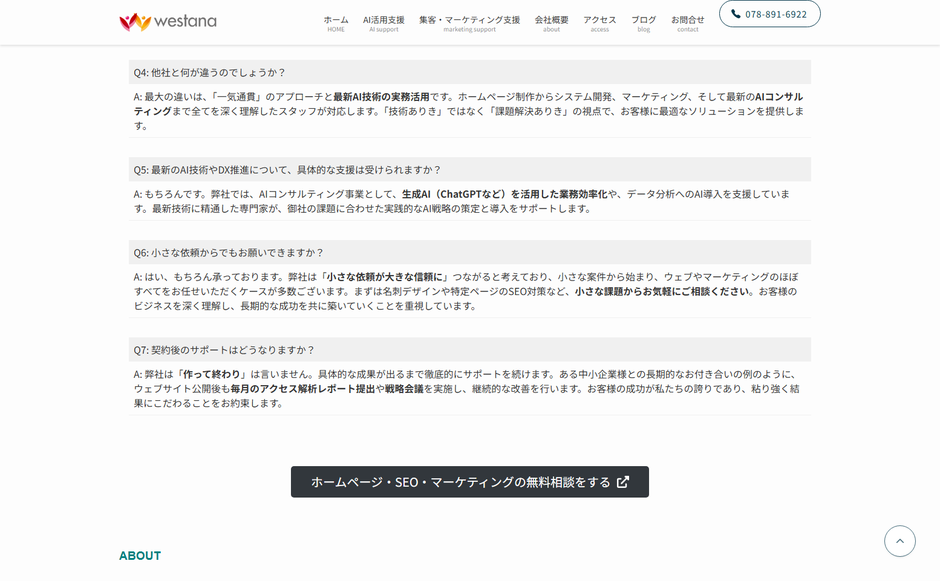Image resolution: width=940 pixels, height=581 pixels.
Task: Select the Q5 最新のAI技術やDX推進 question
Action: point(470,170)
